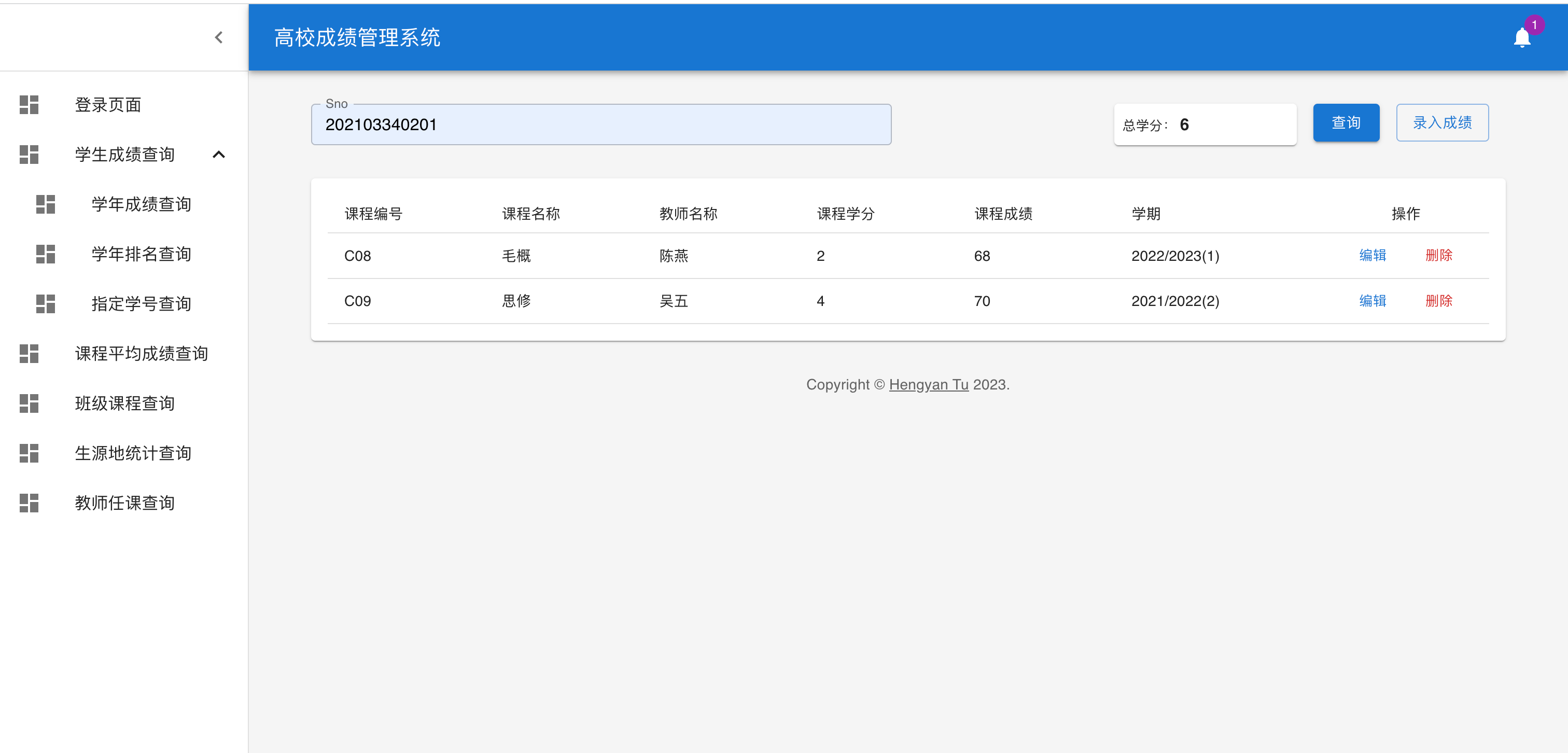
Task: Click dashboard icon beside 学年成绩查询
Action: tap(46, 204)
